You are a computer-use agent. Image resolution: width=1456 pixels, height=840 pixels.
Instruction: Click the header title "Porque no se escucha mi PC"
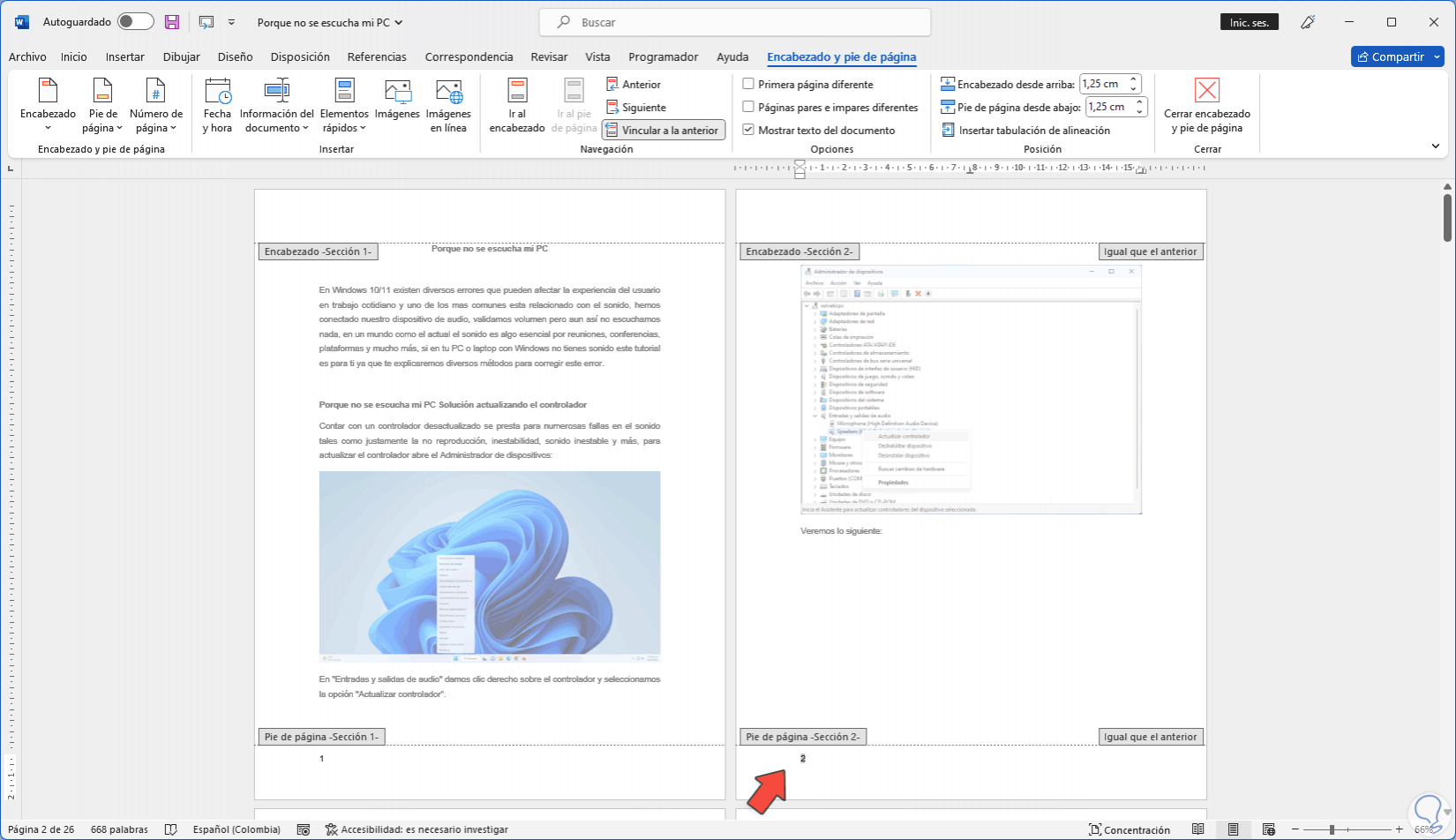point(490,249)
